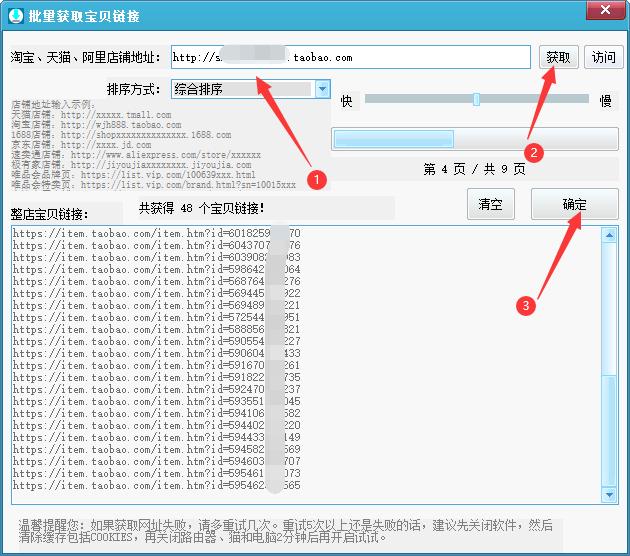Click the 共获得 48 个宝贝链接 status text
This screenshot has height=556, width=630.
201,208
